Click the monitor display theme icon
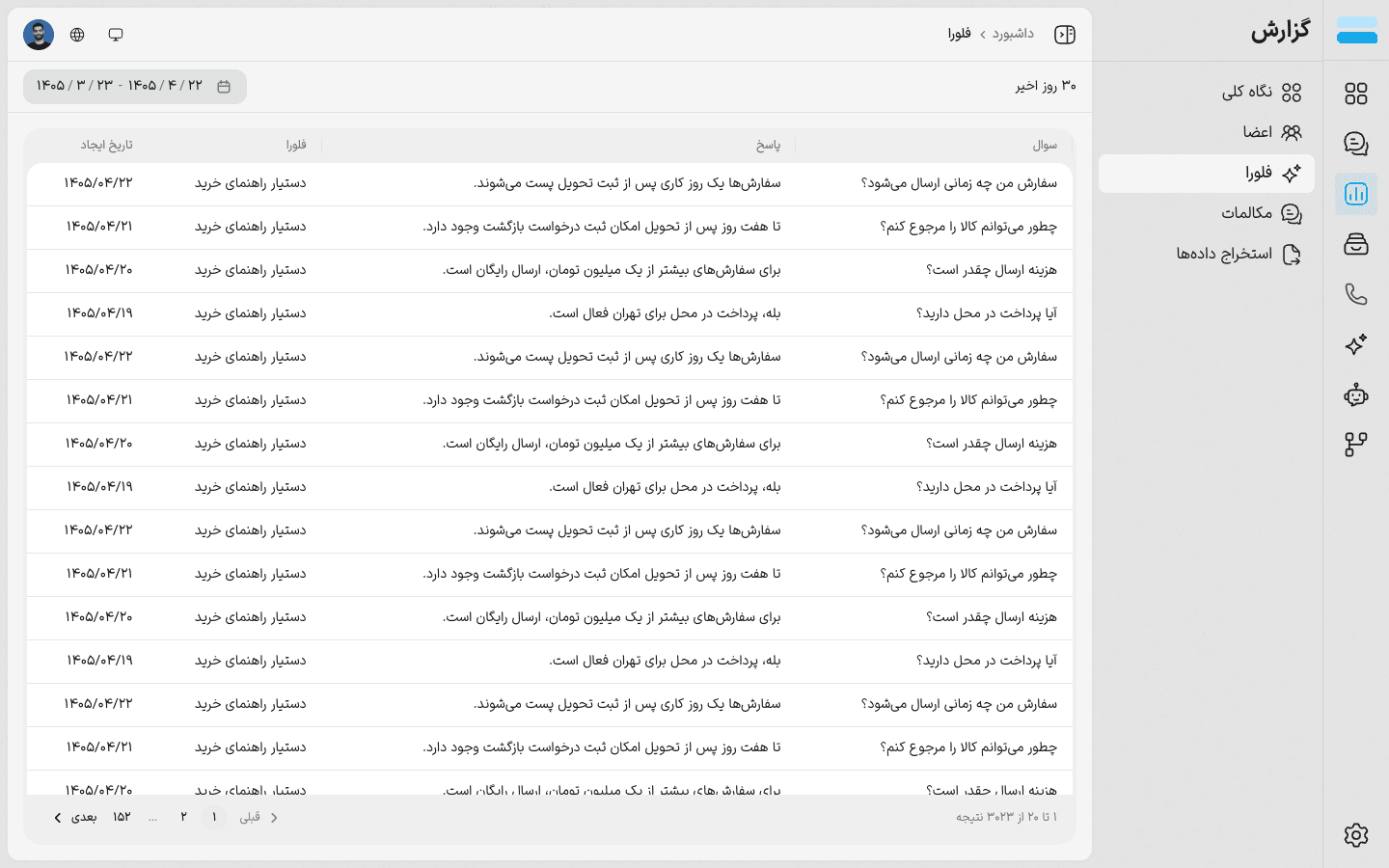This screenshot has width=1389, height=868. point(116,35)
